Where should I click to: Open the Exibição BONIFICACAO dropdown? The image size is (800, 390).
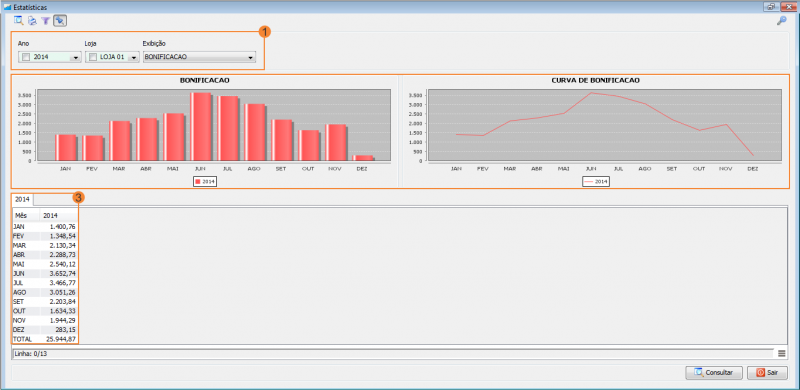199,58
